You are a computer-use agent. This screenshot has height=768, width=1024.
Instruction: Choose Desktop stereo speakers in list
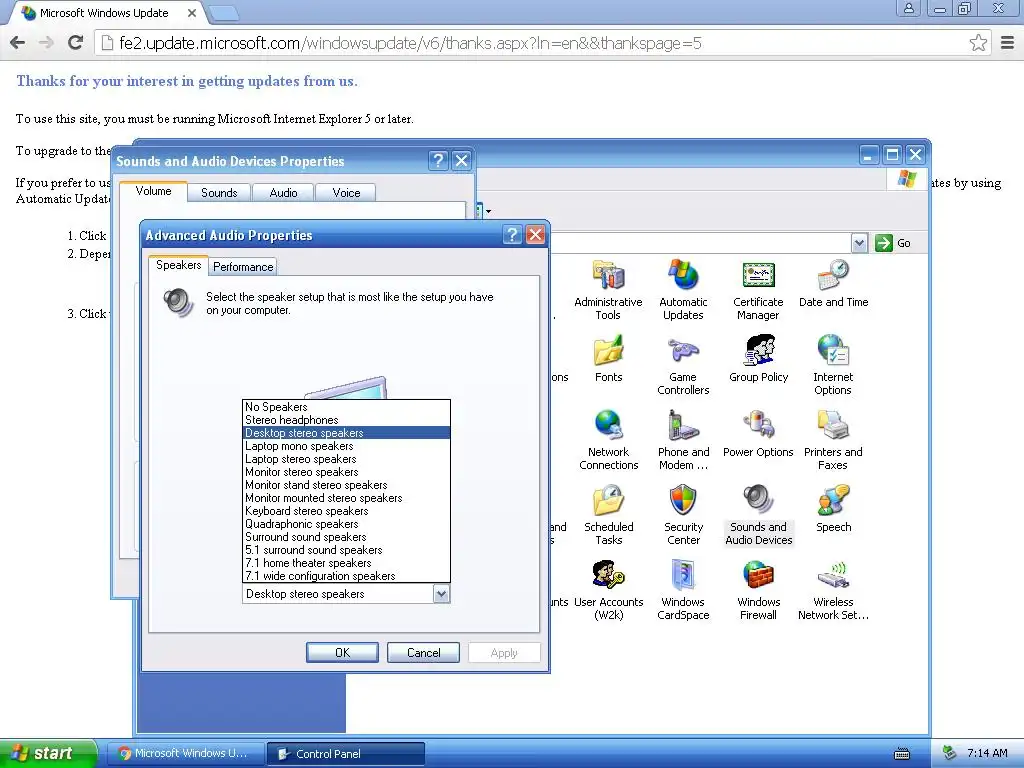346,433
